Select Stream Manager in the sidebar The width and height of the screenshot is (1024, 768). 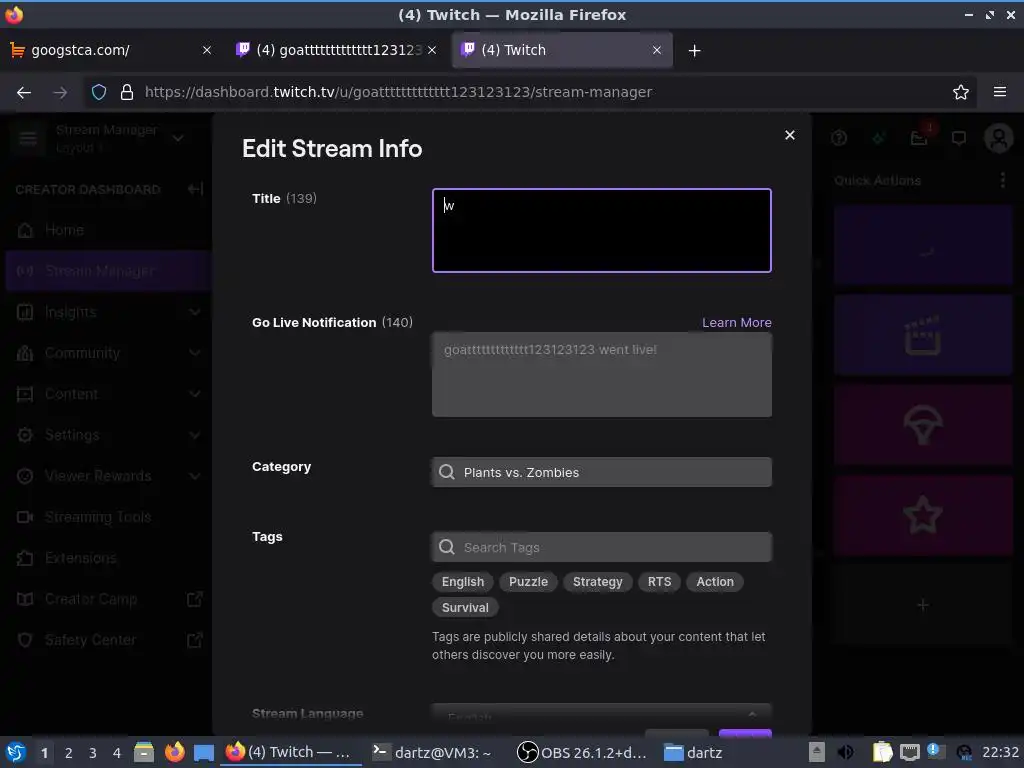(x=106, y=271)
